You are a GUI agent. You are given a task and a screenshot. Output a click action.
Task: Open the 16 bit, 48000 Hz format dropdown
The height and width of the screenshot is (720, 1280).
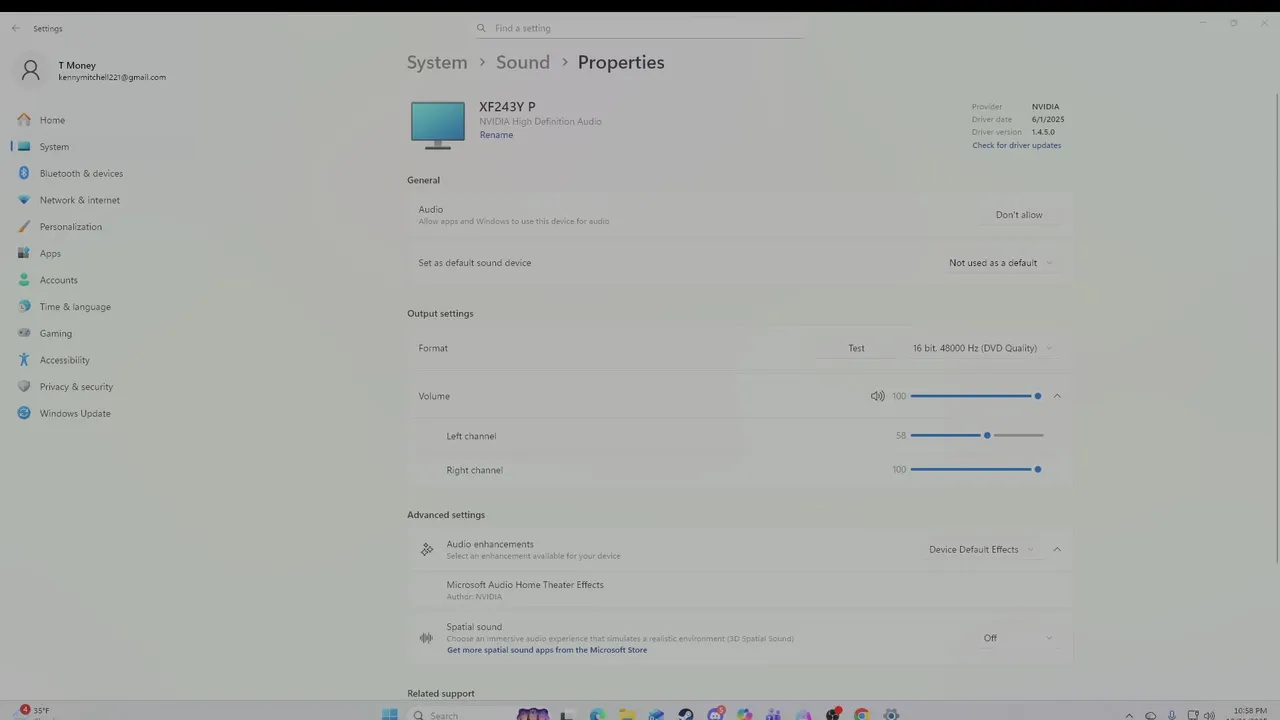982,348
